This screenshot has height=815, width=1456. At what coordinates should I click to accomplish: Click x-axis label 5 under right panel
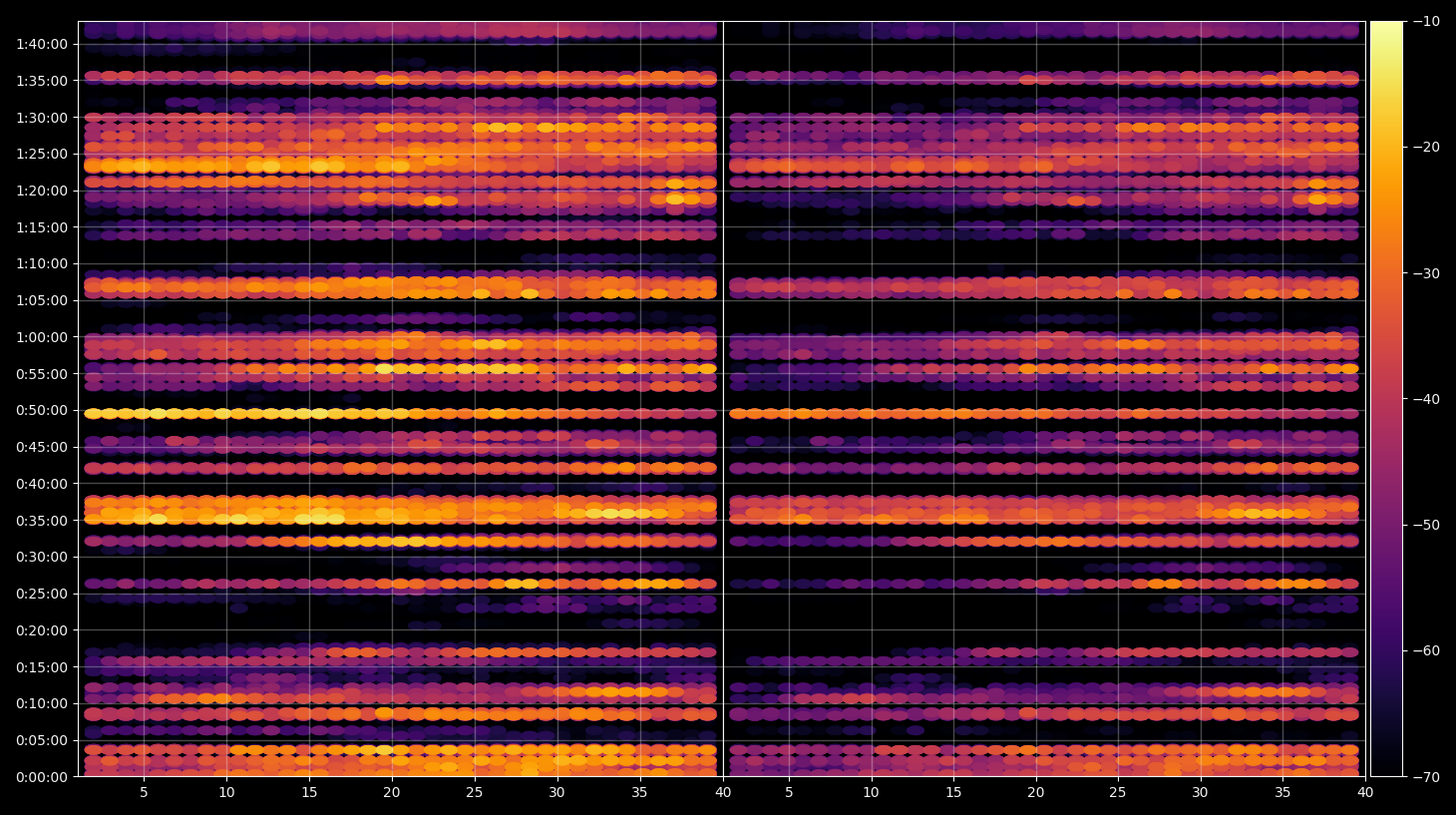(x=789, y=793)
